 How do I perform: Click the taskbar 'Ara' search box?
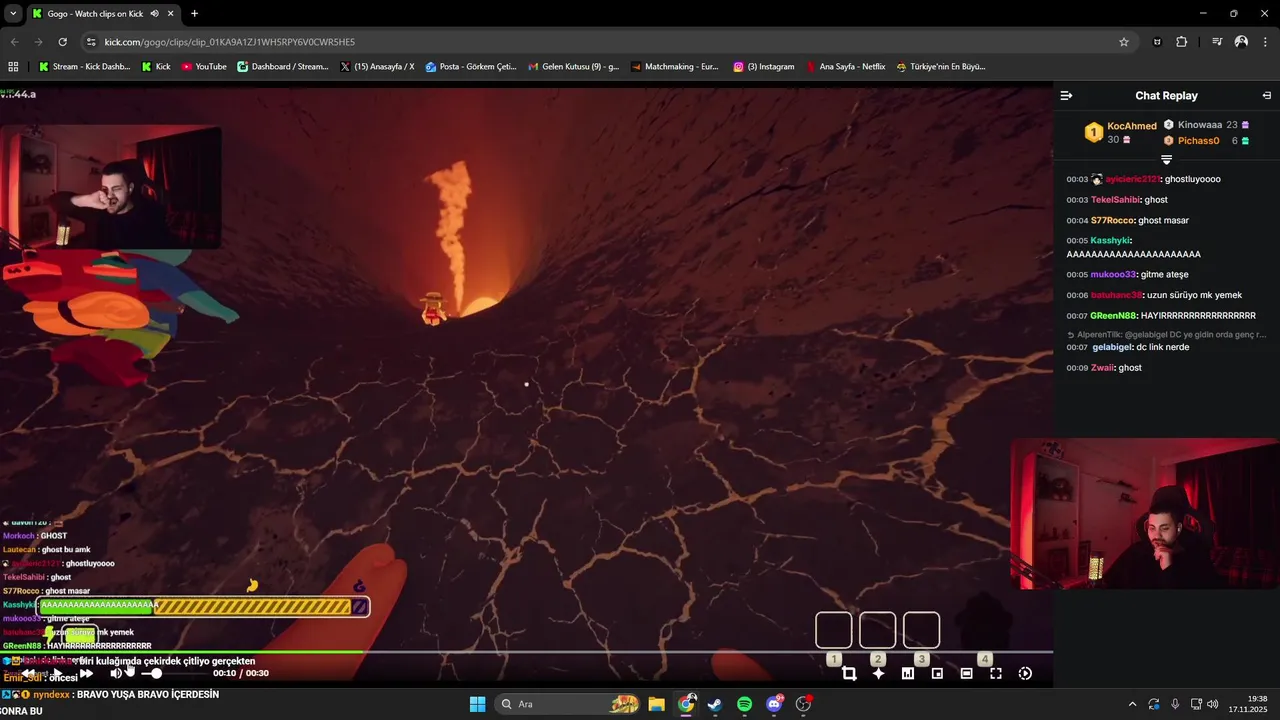point(569,704)
